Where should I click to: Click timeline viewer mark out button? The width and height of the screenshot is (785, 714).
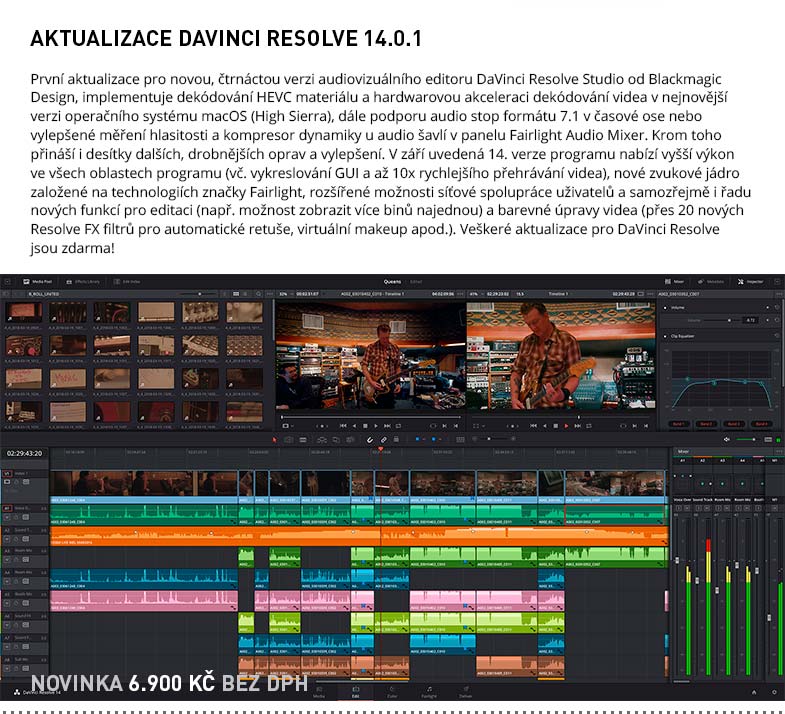click(646, 426)
